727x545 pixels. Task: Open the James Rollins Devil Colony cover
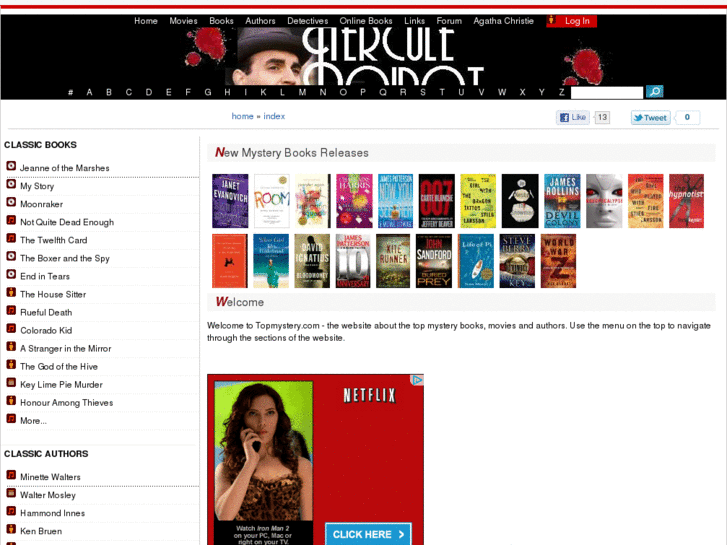tap(562, 201)
